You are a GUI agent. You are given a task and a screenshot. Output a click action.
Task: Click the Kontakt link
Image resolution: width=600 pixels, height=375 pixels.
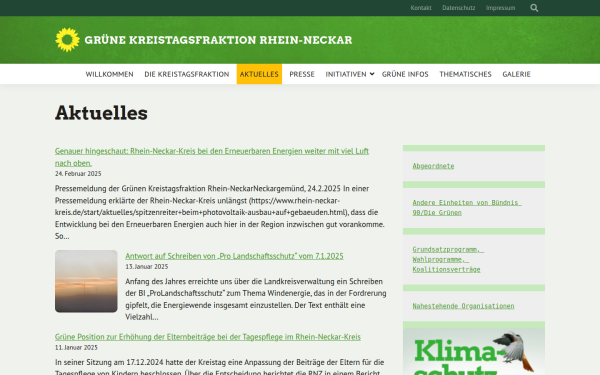[421, 8]
